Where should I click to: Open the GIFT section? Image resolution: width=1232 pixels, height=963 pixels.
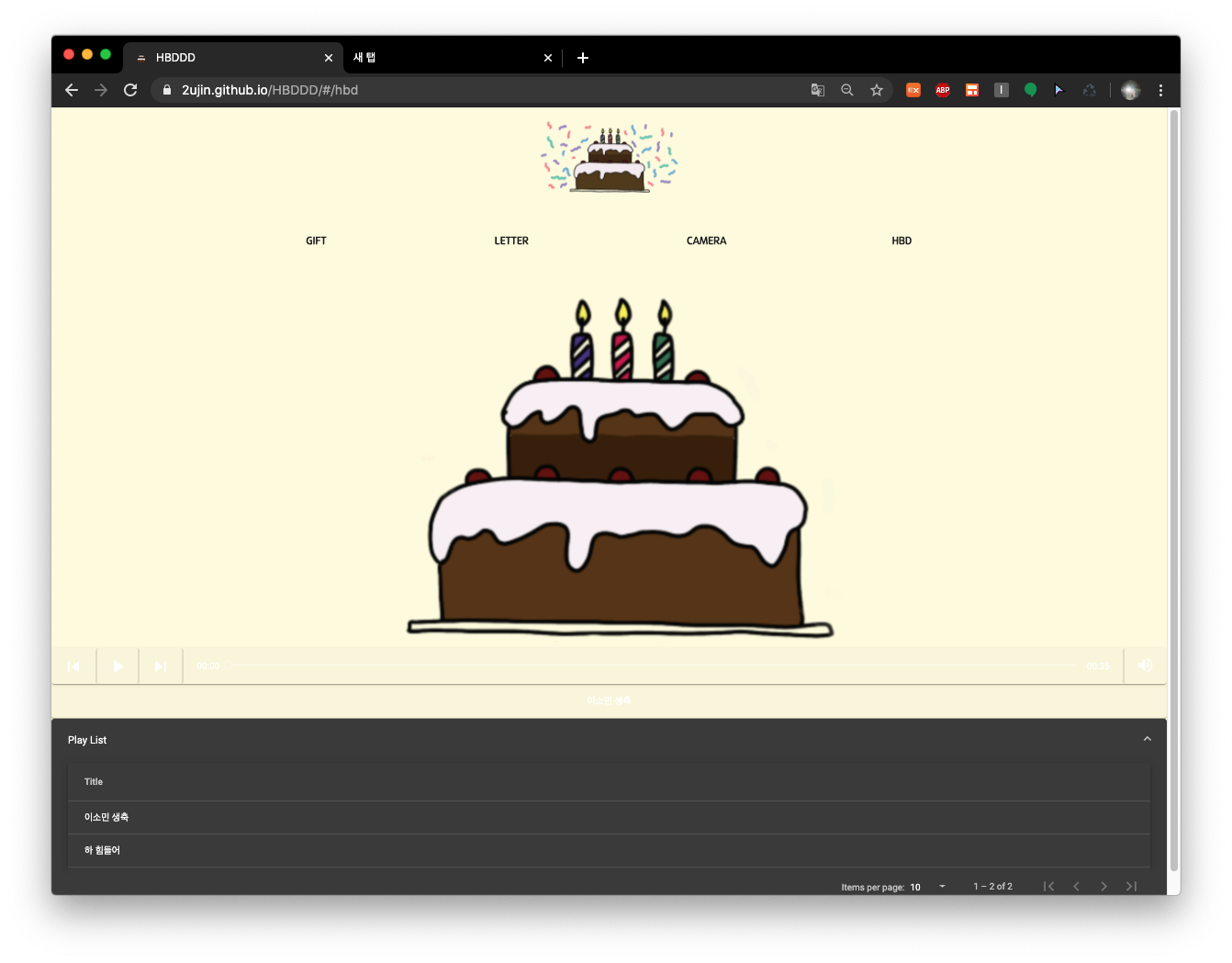[316, 241]
